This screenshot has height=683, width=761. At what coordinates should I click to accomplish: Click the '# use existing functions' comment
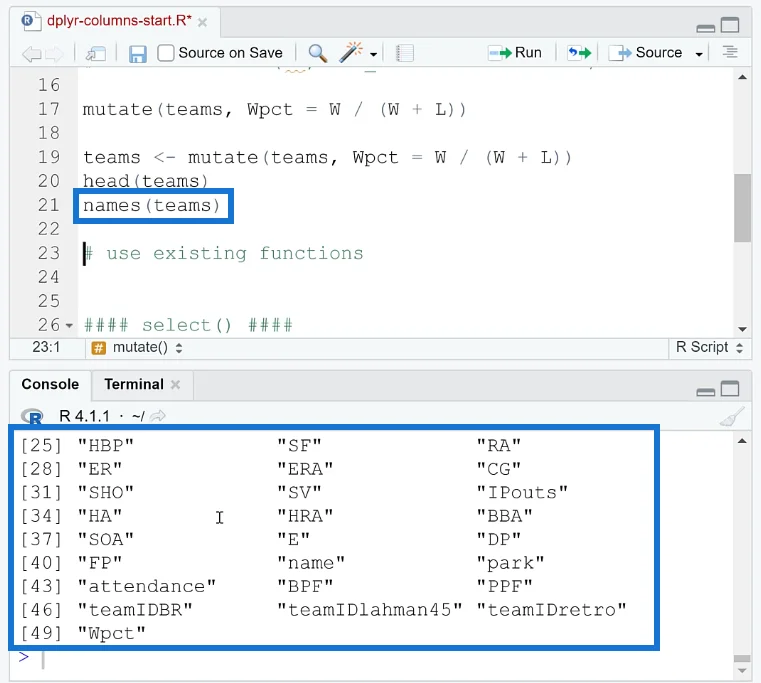pyautogui.click(x=223, y=253)
